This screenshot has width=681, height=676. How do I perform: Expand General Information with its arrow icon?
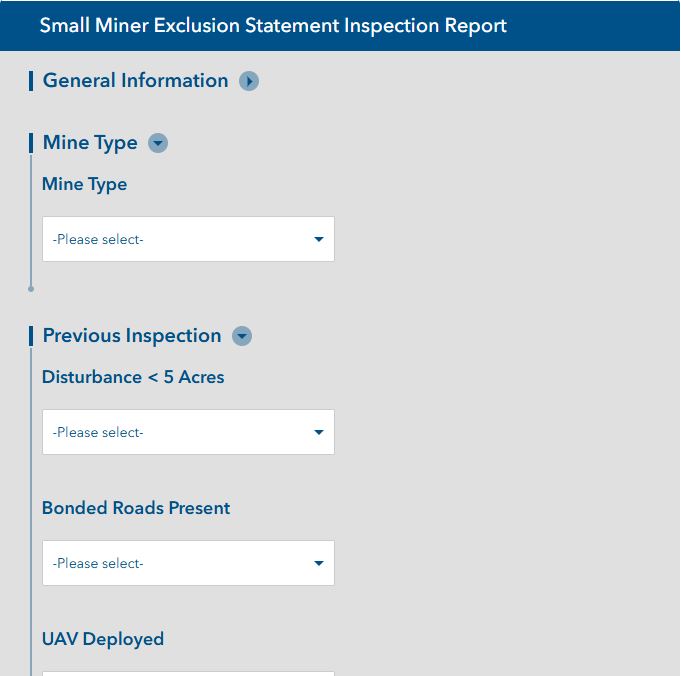tap(249, 81)
